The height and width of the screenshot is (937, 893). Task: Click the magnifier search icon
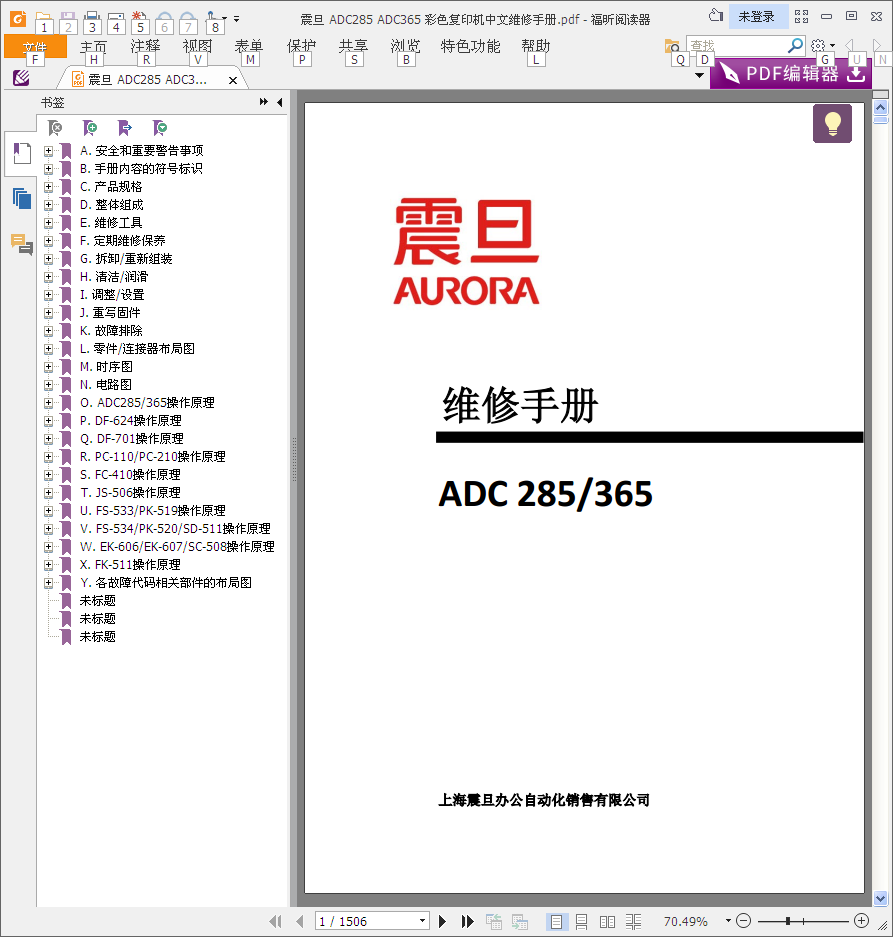click(795, 45)
